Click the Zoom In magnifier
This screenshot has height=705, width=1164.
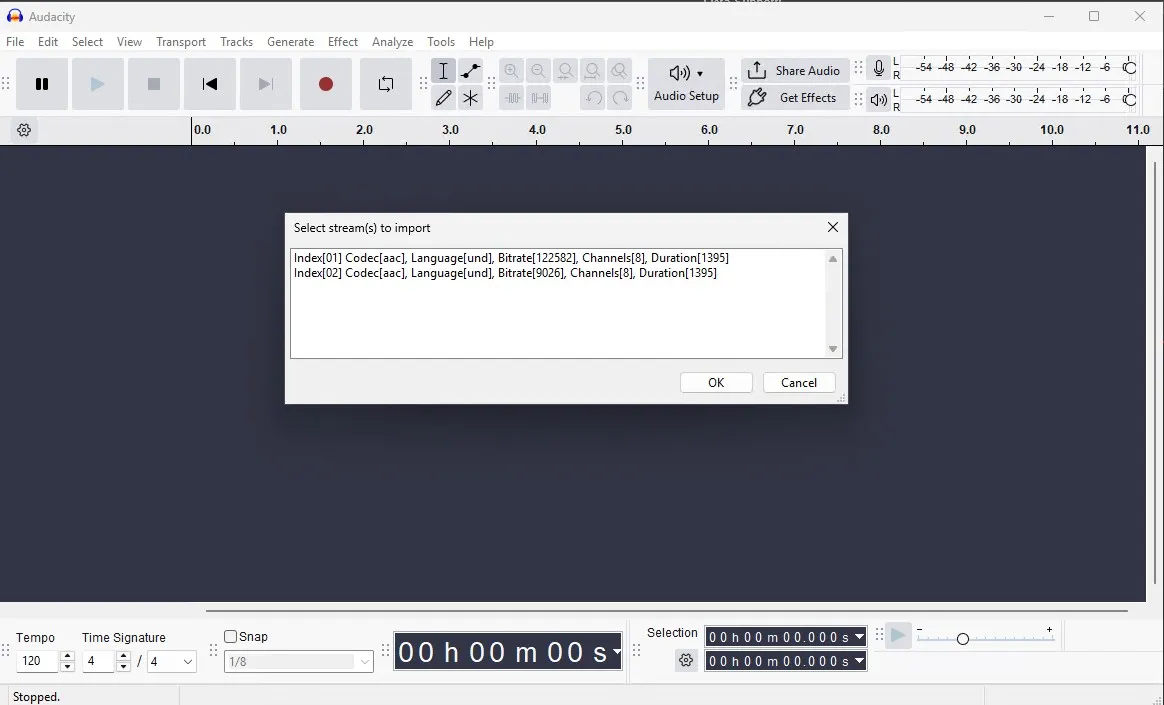[512, 71]
